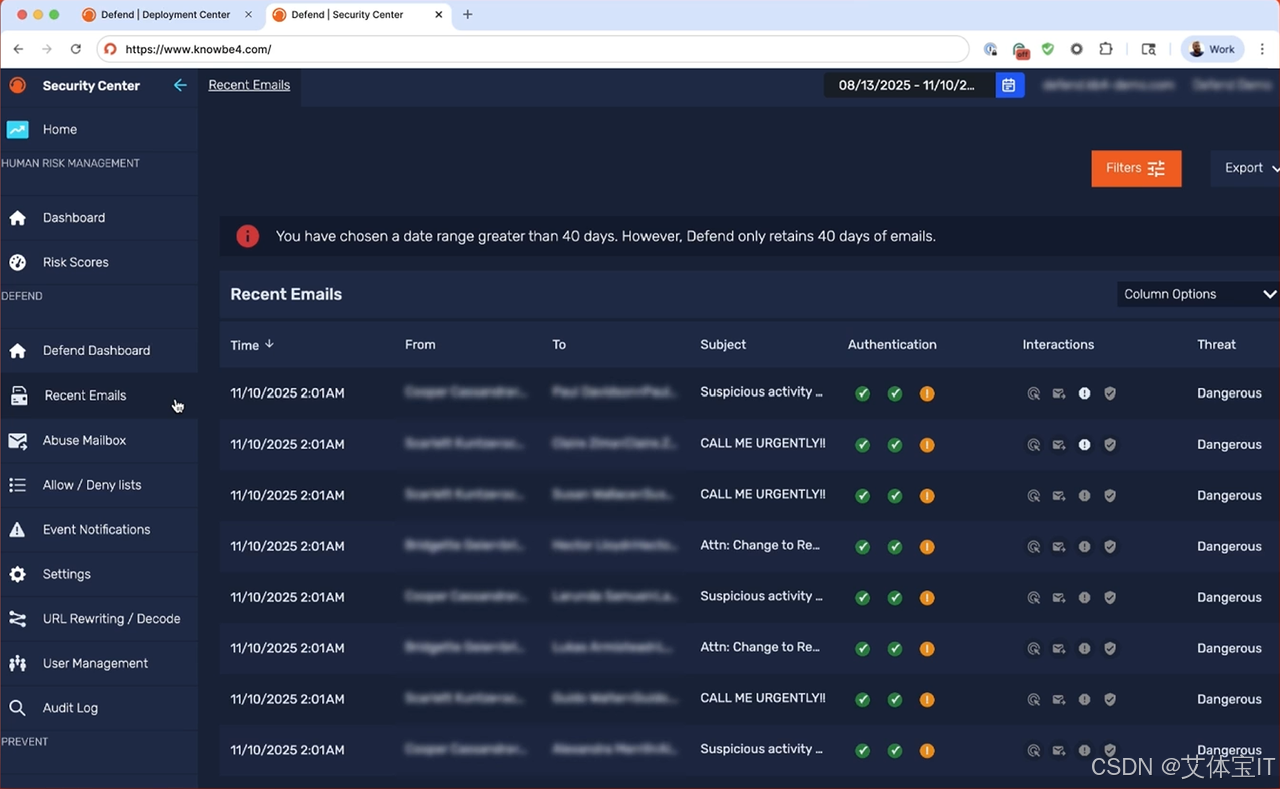Click the browser address bar URL
1280x789 pixels.
click(198, 49)
